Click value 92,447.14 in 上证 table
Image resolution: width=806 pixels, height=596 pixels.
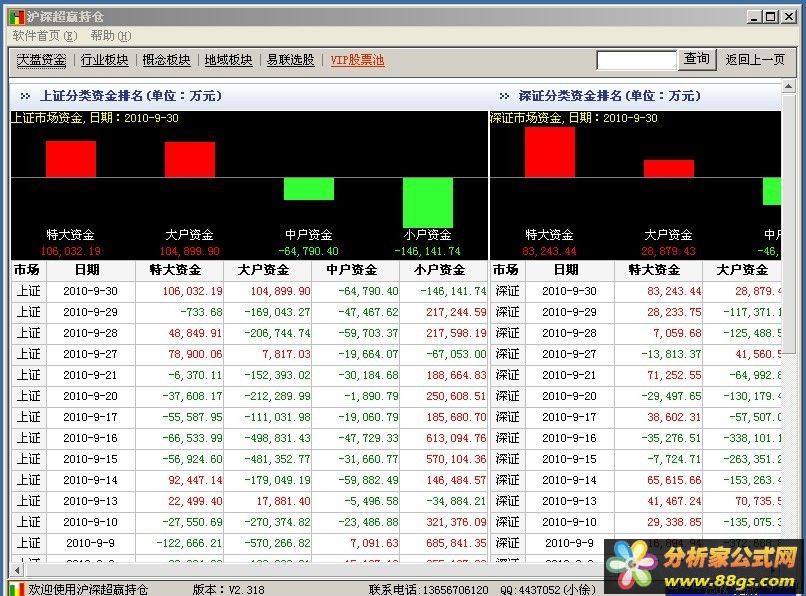(195, 480)
